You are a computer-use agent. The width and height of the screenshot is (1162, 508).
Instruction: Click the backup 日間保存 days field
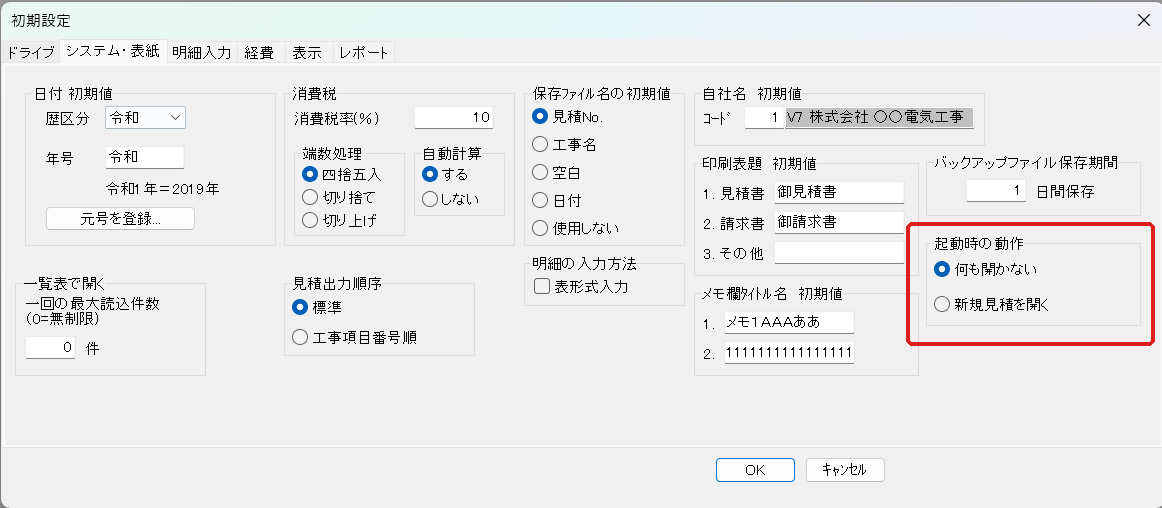click(x=998, y=191)
